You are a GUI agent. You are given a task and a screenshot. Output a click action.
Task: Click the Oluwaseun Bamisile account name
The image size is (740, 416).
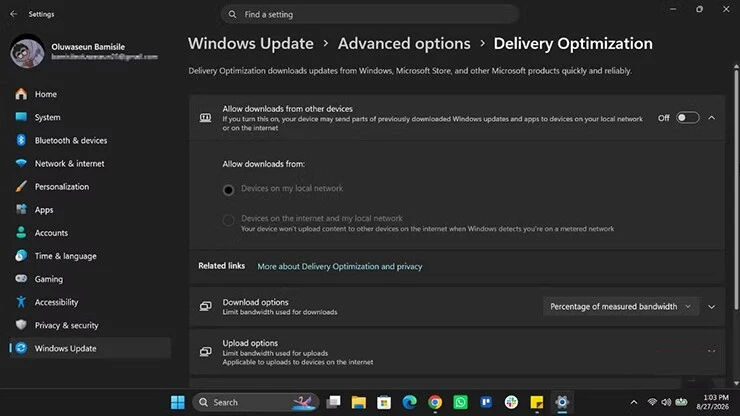tap(88, 47)
